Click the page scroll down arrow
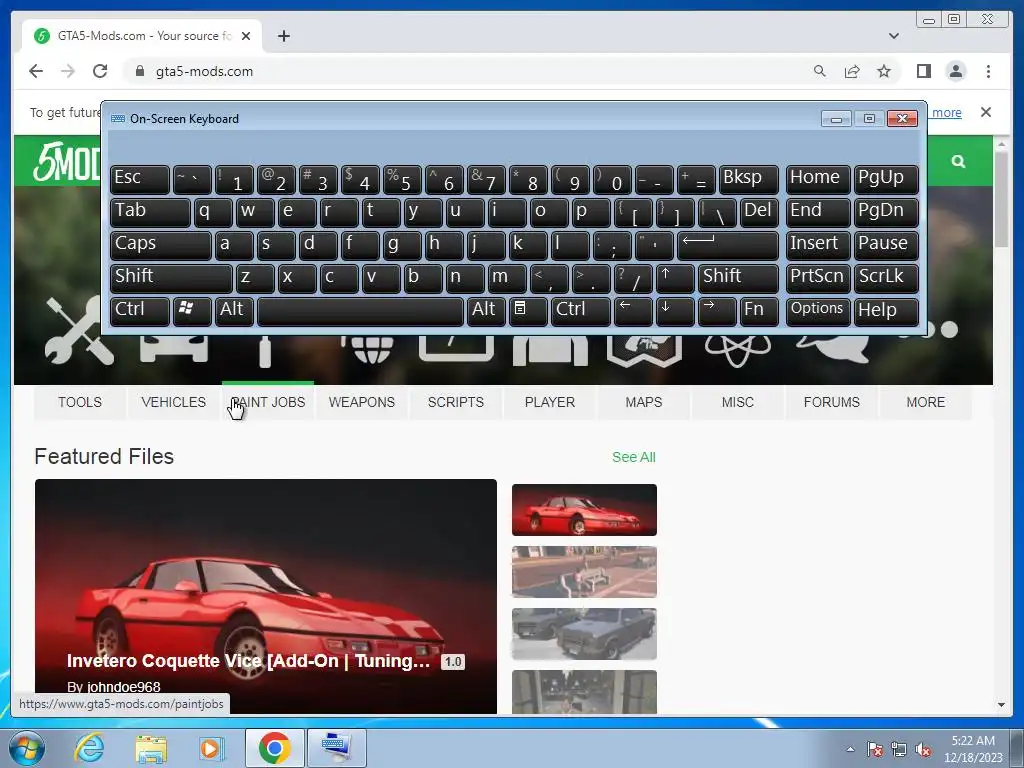1024x768 pixels. pos(1001,705)
